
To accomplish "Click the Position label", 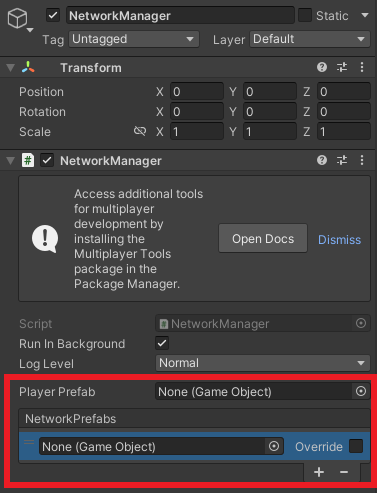I will click(41, 92).
